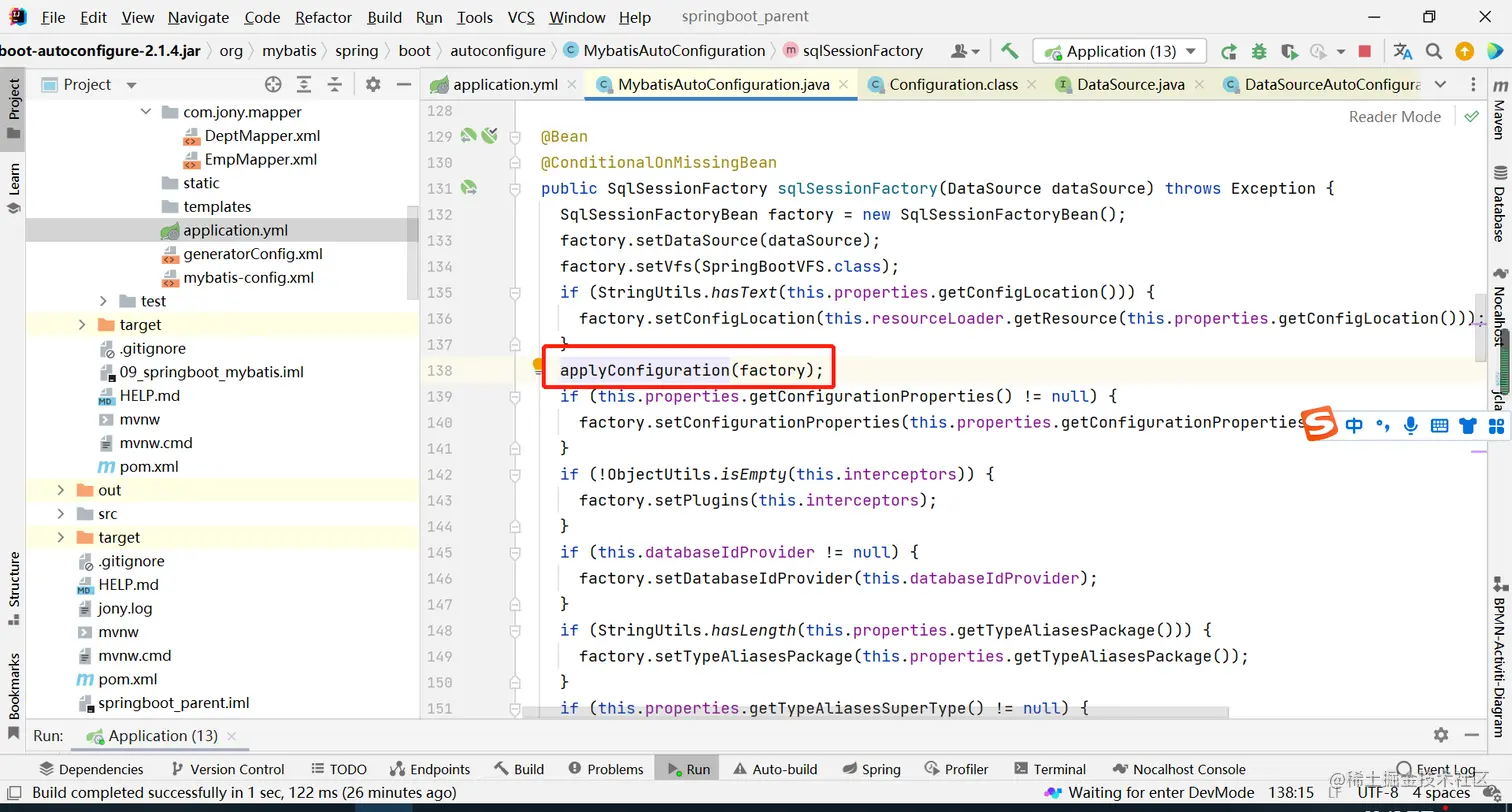Open editor tabs more options menu

(1473, 85)
